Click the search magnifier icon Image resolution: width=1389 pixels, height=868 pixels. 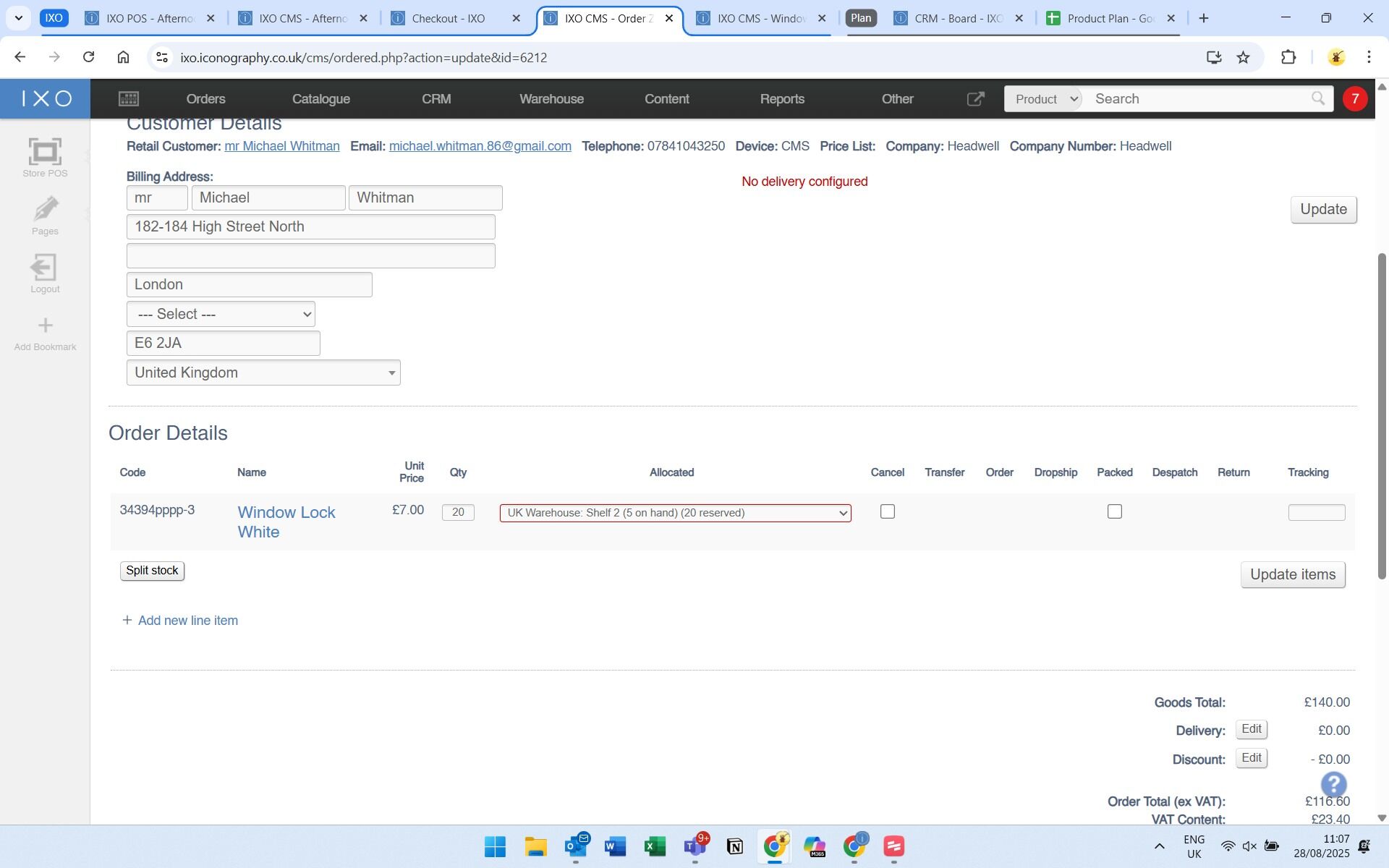point(1317,99)
